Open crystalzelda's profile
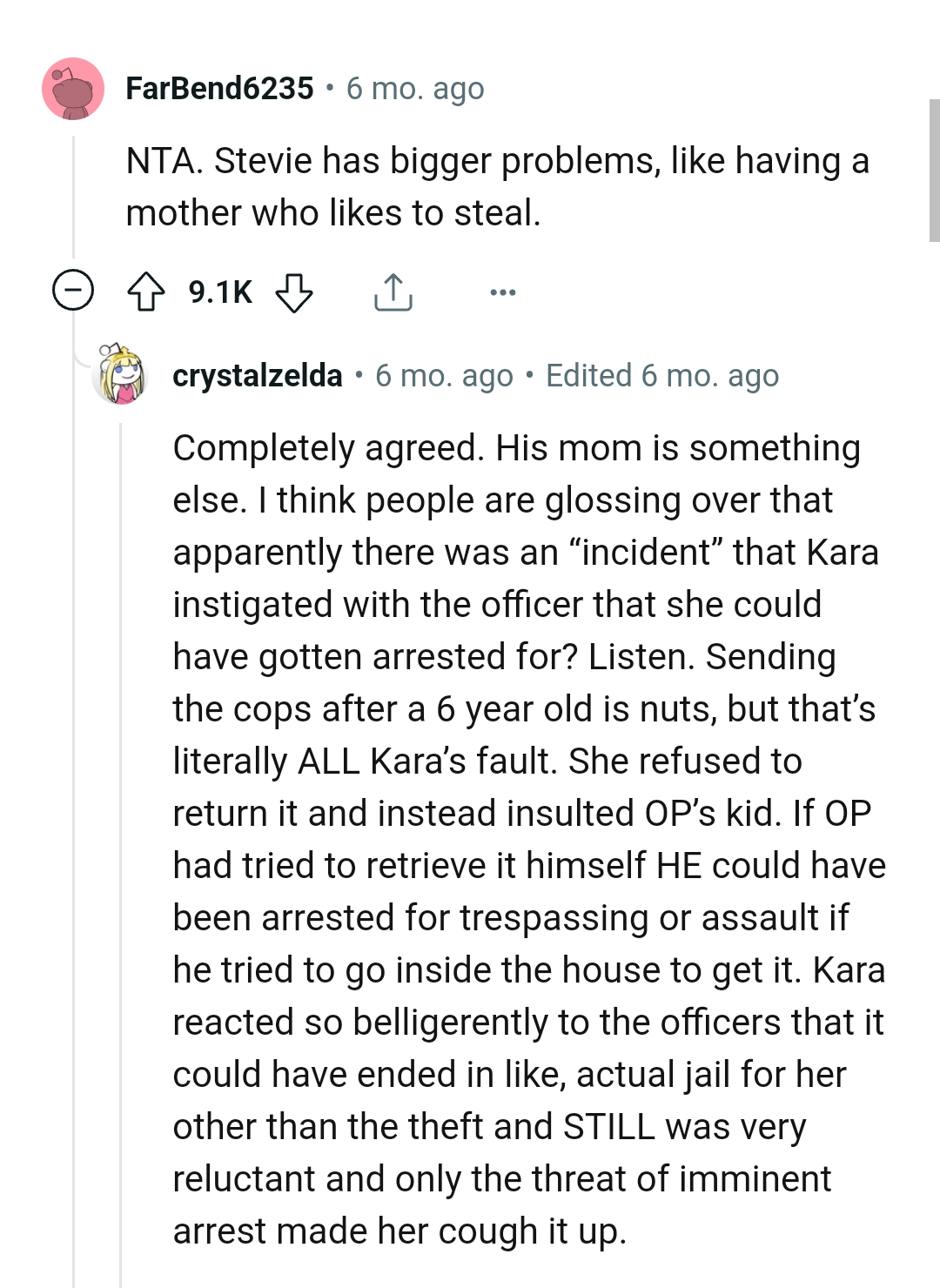This screenshot has height=1288, width=940. coord(258,375)
